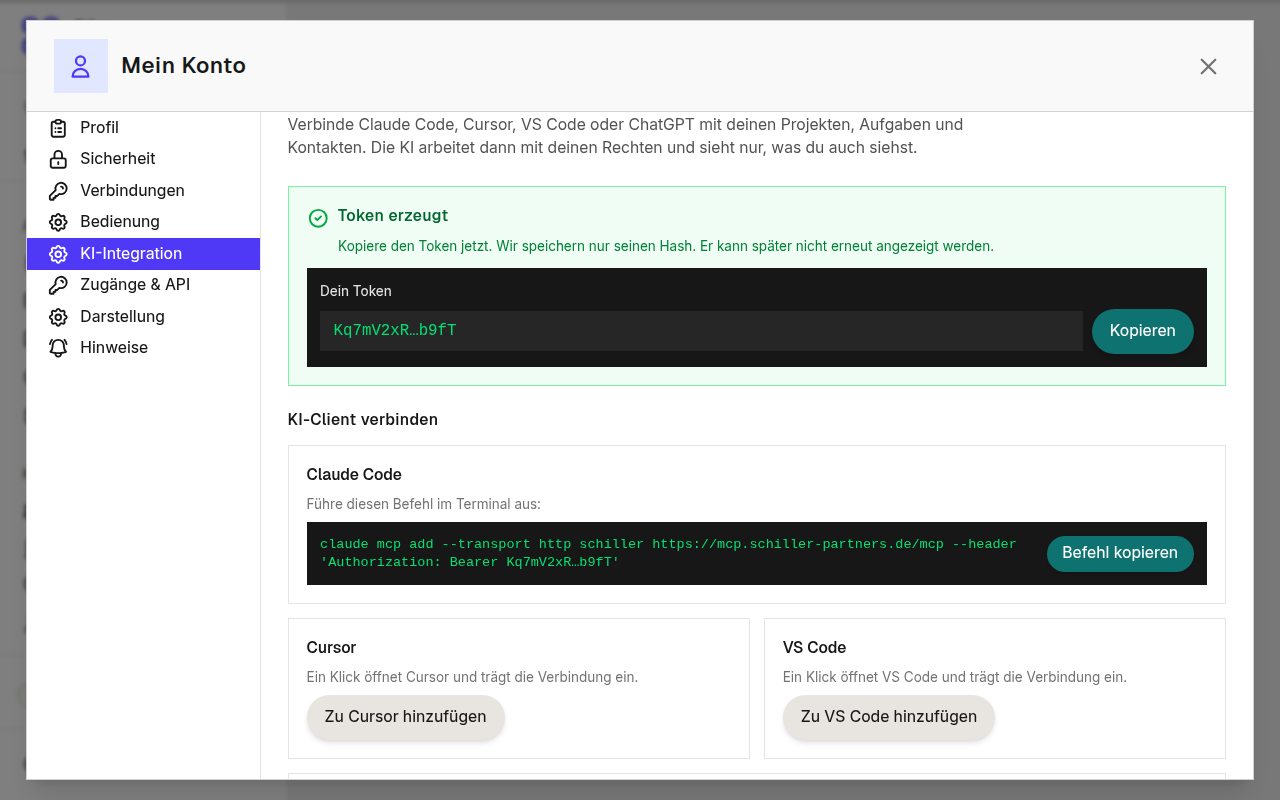
Task: Click the key icon next to Zugänge & API
Action: (59, 285)
